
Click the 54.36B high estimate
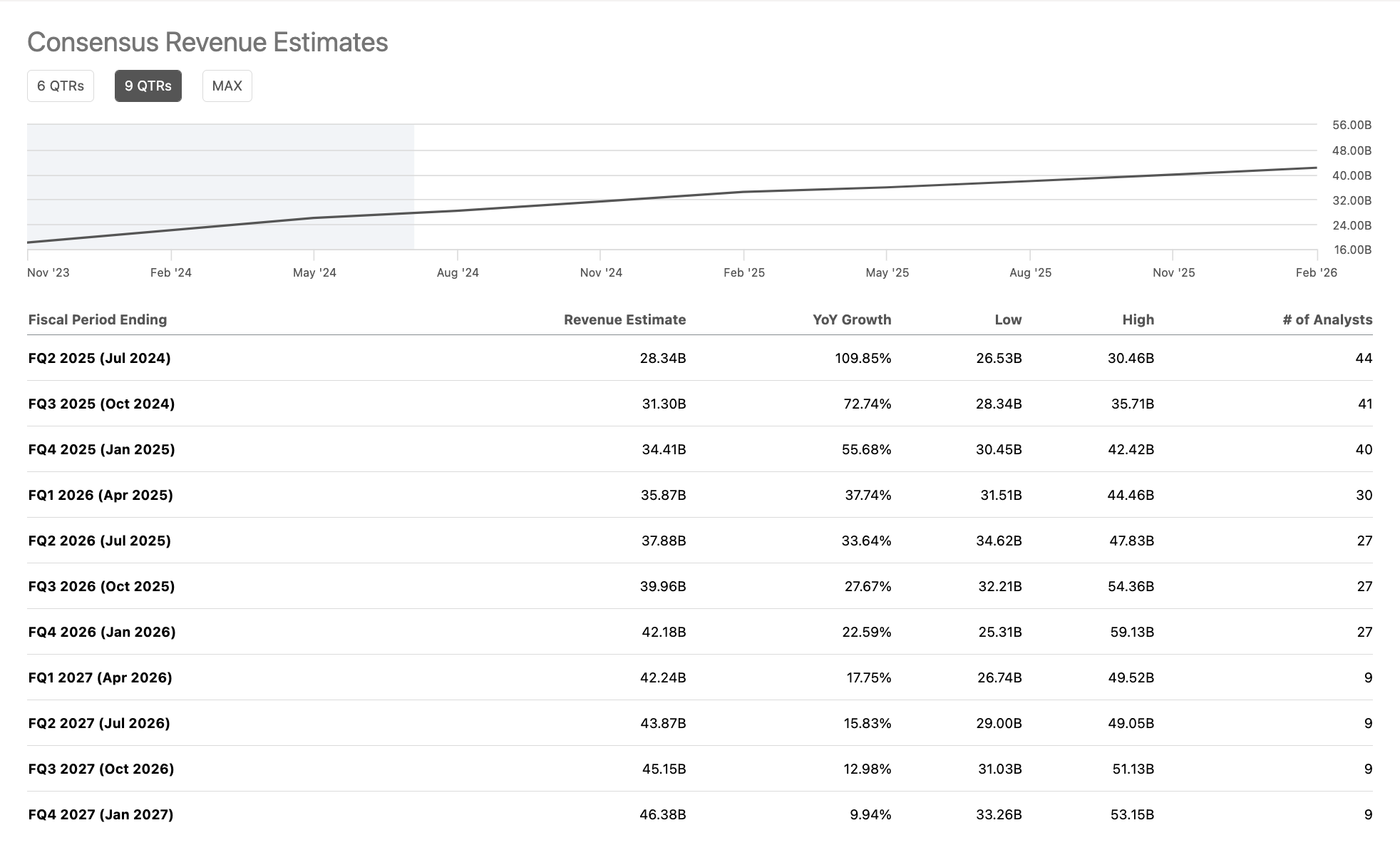(x=1132, y=586)
